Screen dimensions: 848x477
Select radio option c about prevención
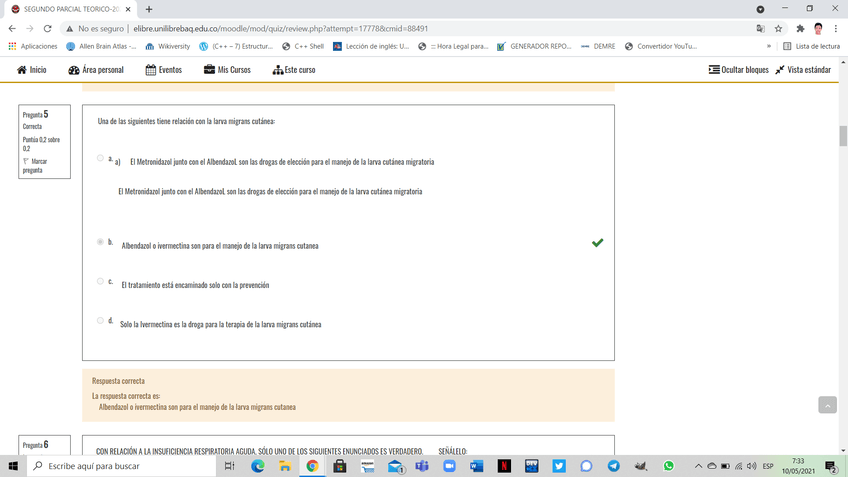100,282
